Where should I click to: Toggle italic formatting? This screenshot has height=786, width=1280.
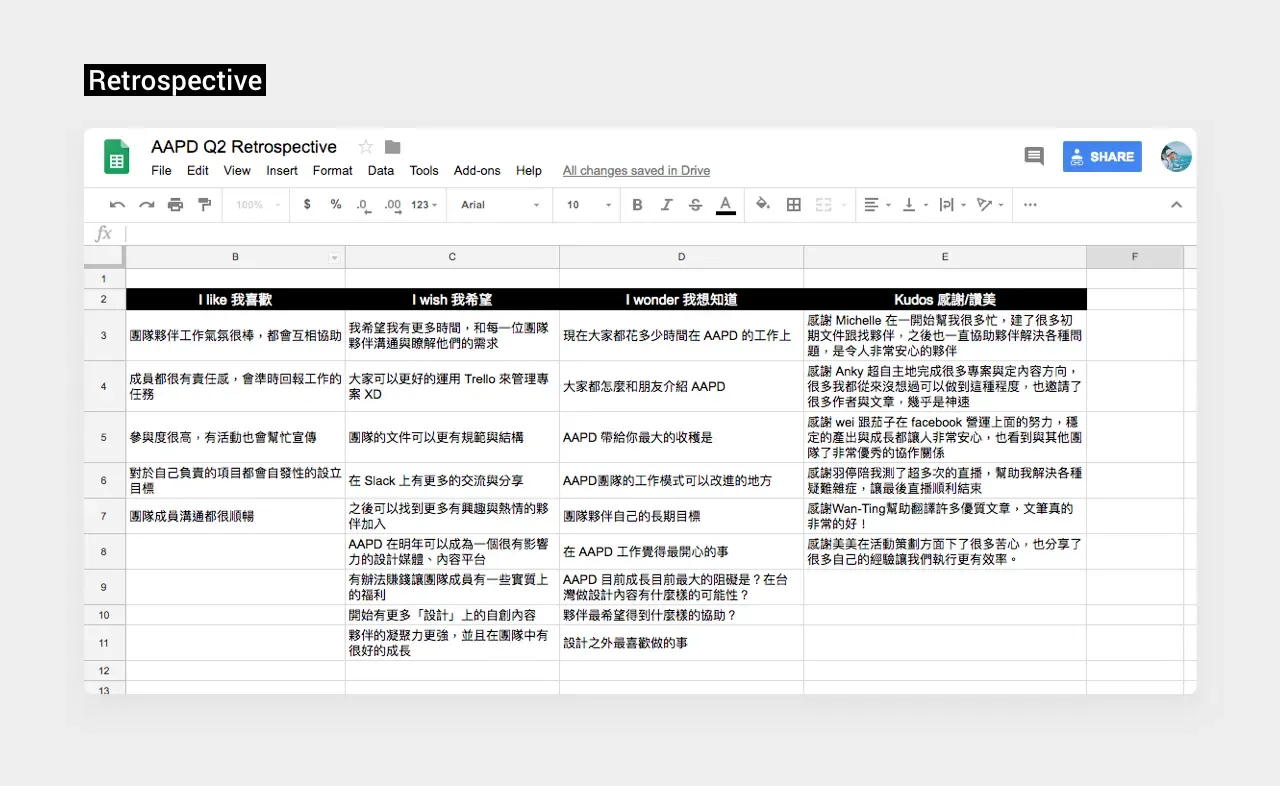coord(667,205)
